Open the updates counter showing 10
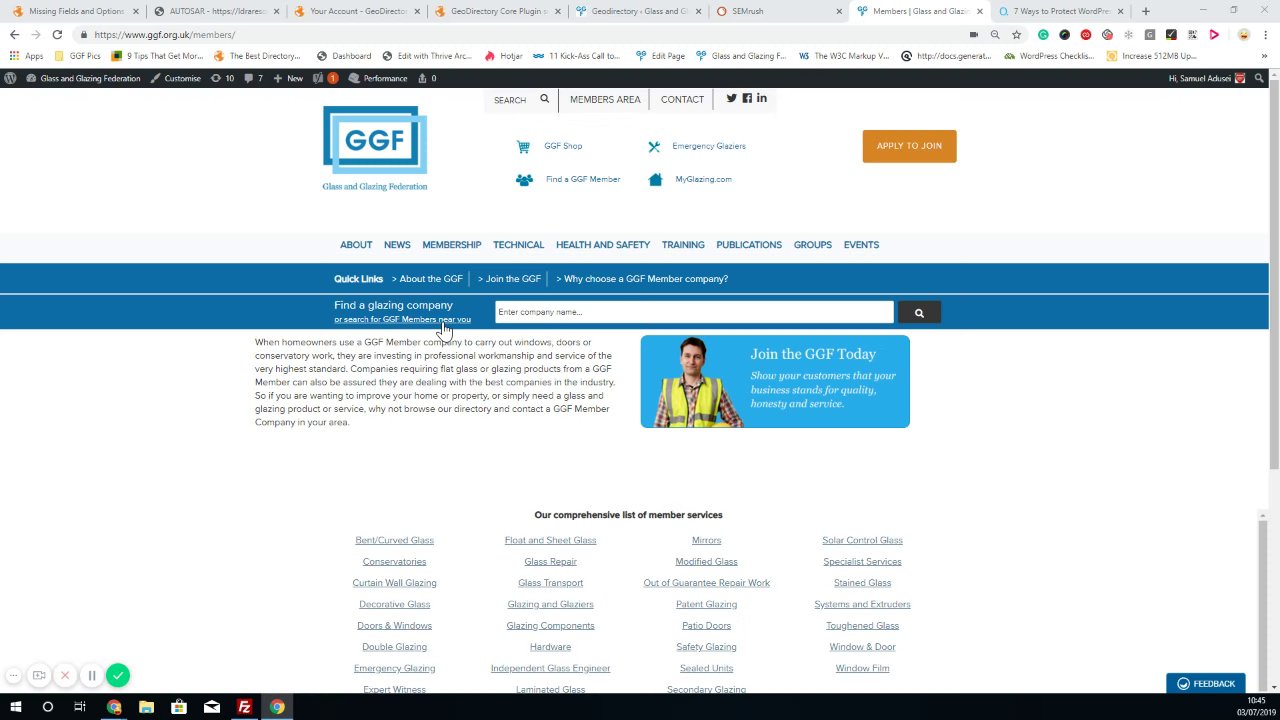 click(x=222, y=78)
